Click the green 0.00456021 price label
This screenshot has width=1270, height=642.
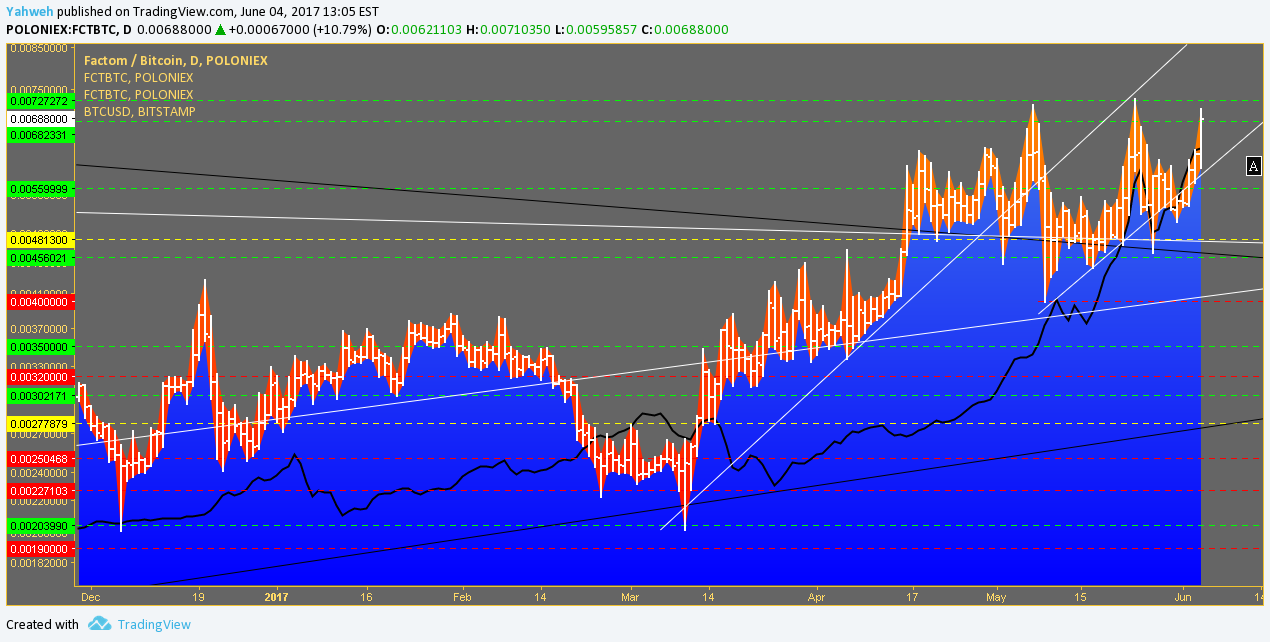point(39,258)
